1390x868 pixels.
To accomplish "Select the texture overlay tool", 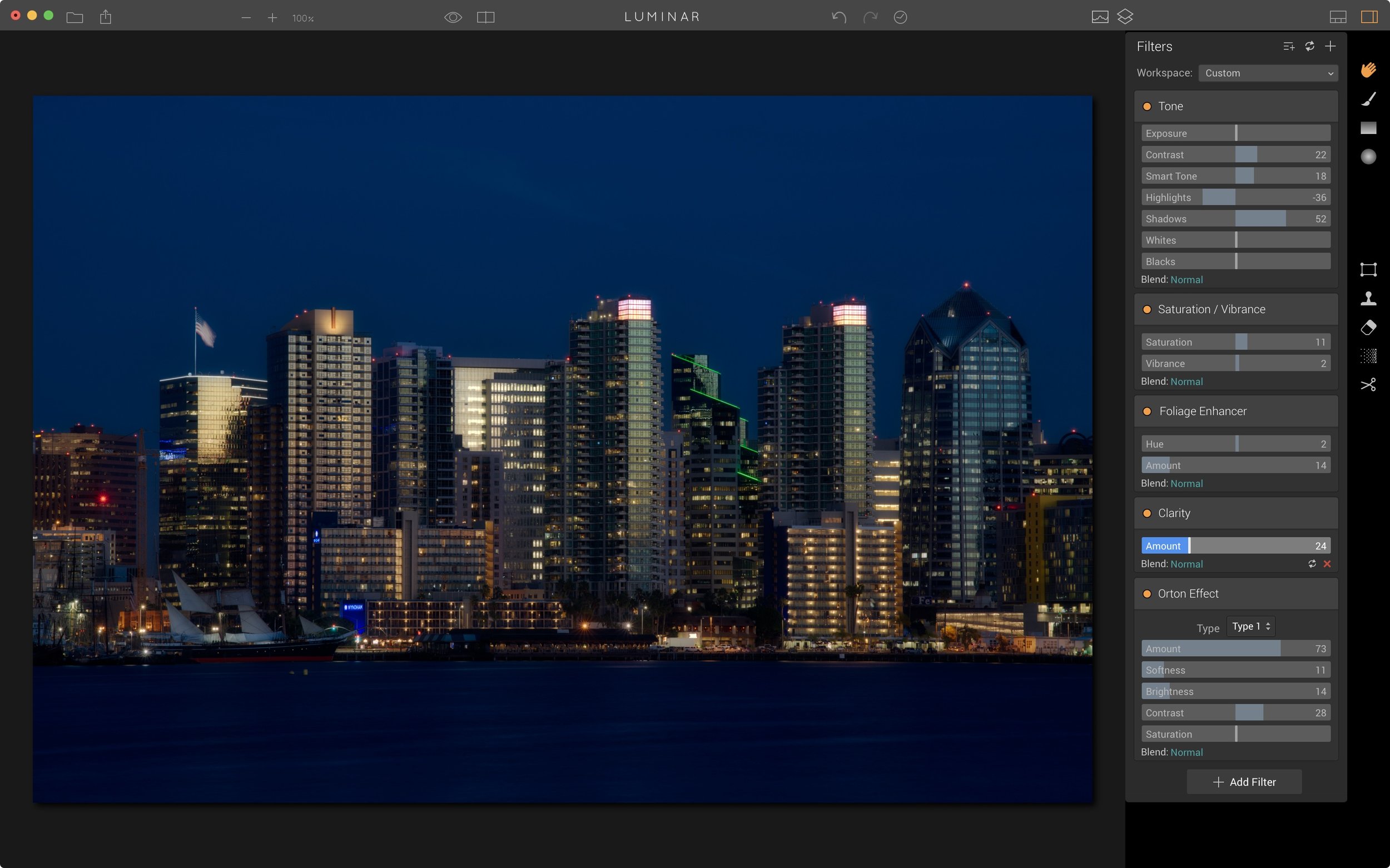I will 1369,355.
